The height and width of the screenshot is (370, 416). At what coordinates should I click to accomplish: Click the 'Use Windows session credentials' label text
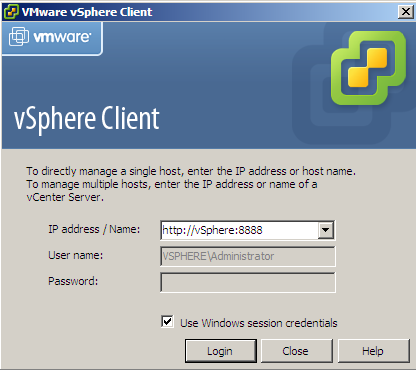[259, 323]
